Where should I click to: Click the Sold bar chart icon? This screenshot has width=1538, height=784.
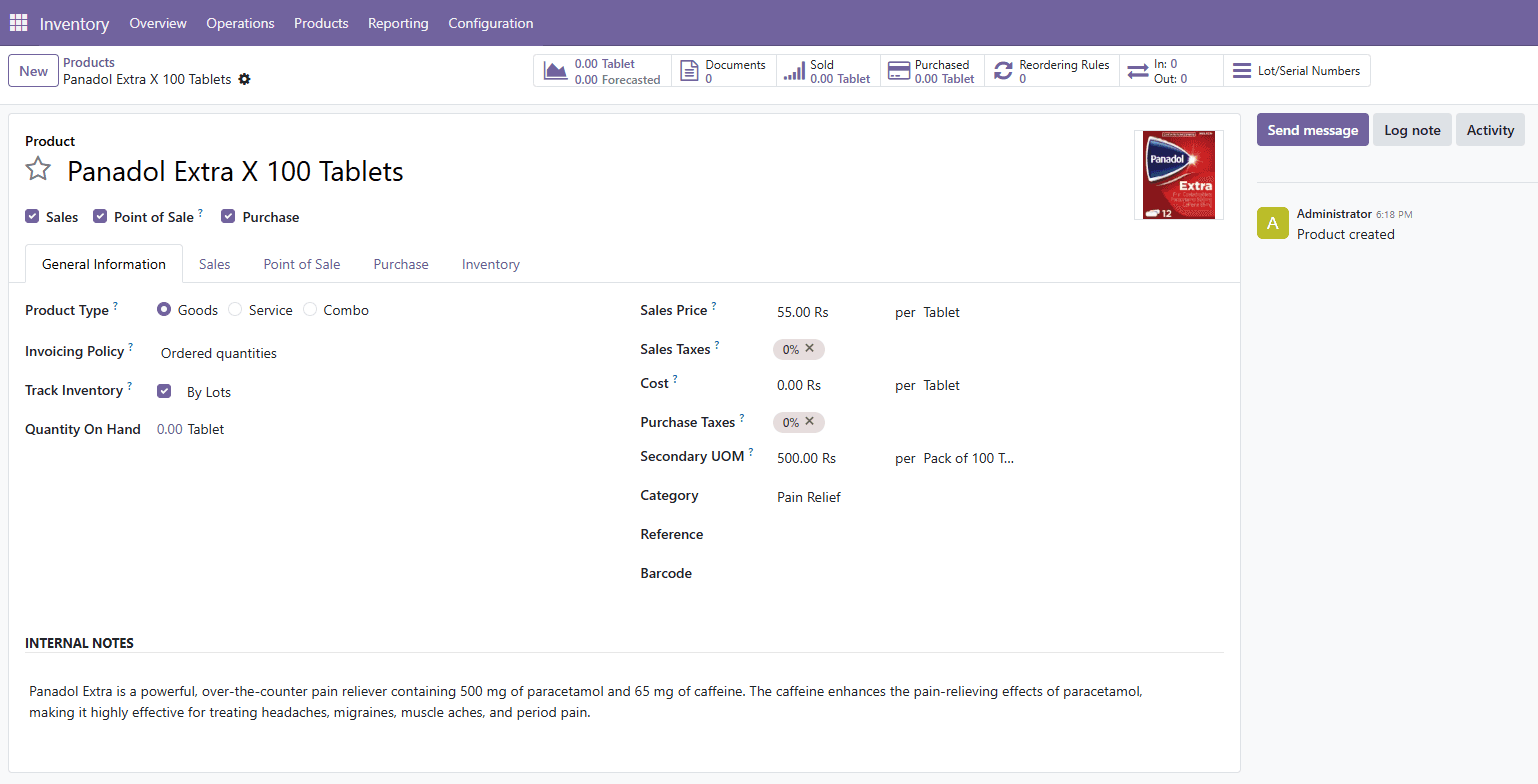[794, 71]
